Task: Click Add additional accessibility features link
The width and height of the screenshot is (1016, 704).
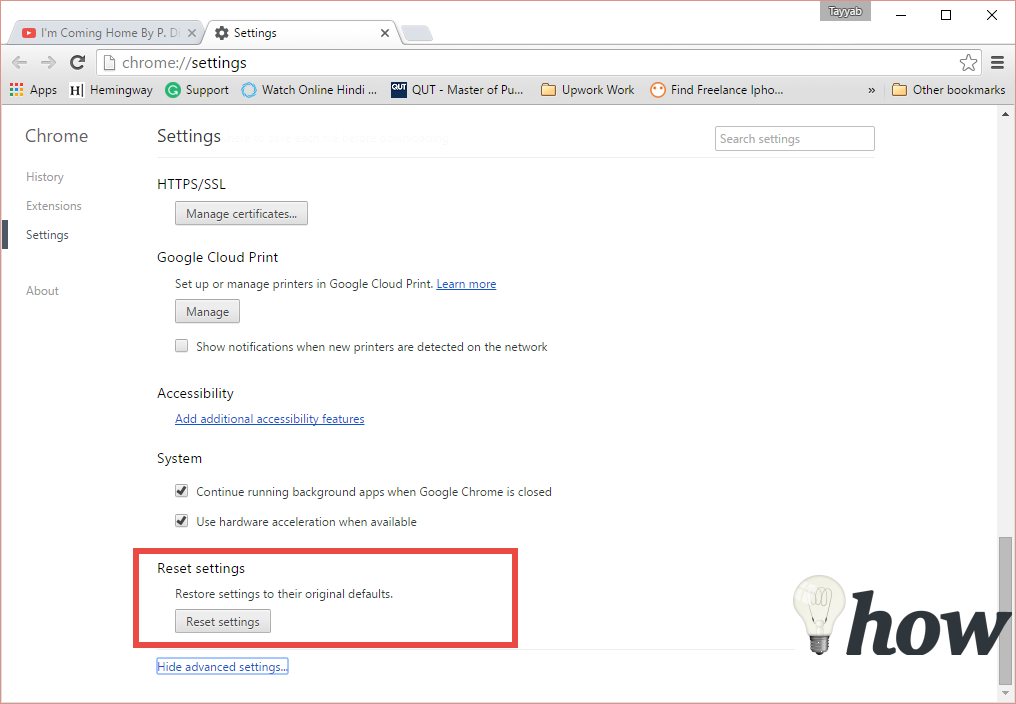Action: click(x=270, y=419)
